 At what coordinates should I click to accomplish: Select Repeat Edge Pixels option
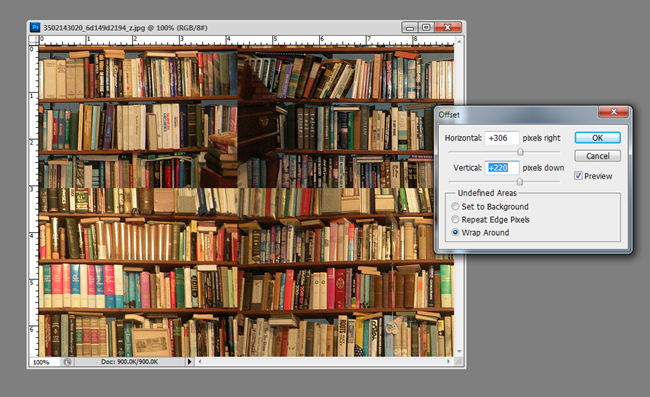point(455,219)
